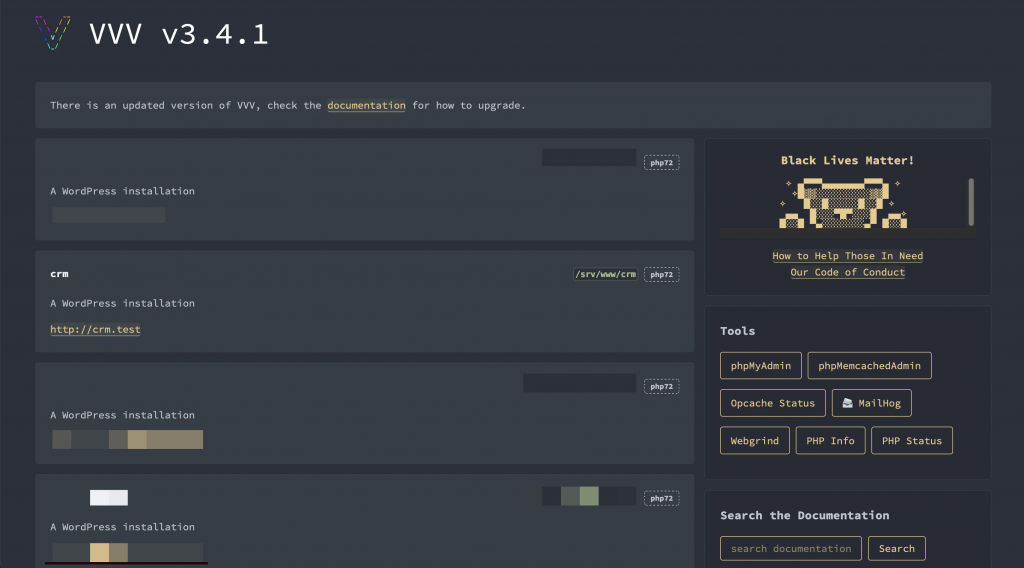The width and height of the screenshot is (1024, 568).
Task: Visit the http://crm.test site link
Action: tap(95, 329)
